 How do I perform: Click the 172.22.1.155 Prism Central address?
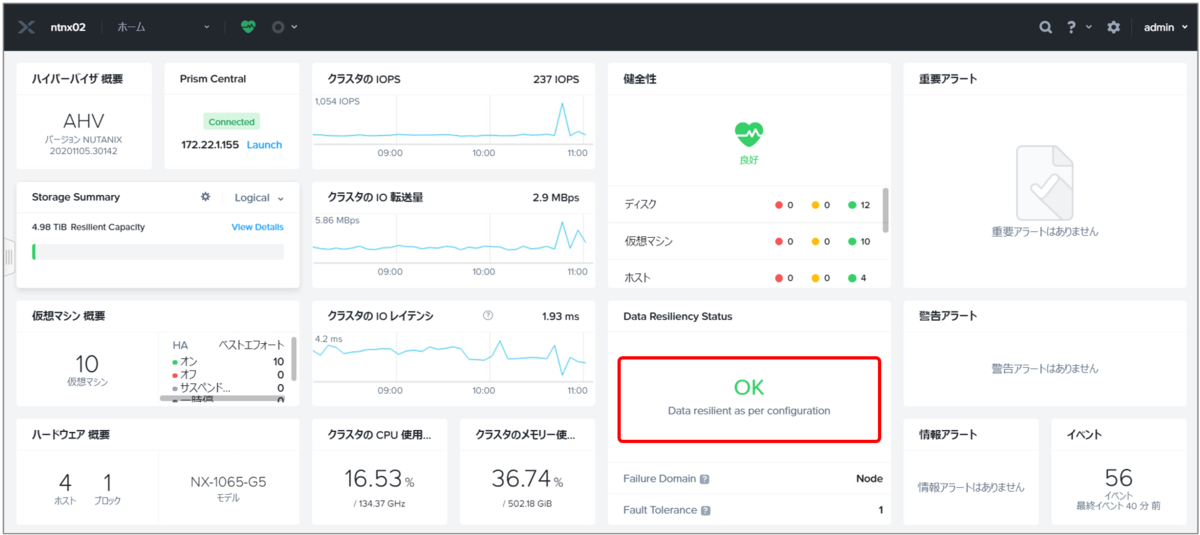pyautogui.click(x=211, y=145)
